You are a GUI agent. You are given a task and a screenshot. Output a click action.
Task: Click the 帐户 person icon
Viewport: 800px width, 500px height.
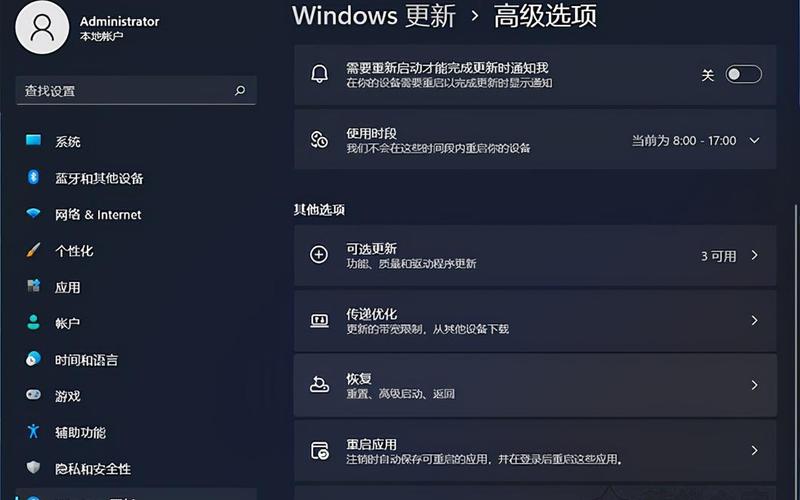[x=34, y=322]
